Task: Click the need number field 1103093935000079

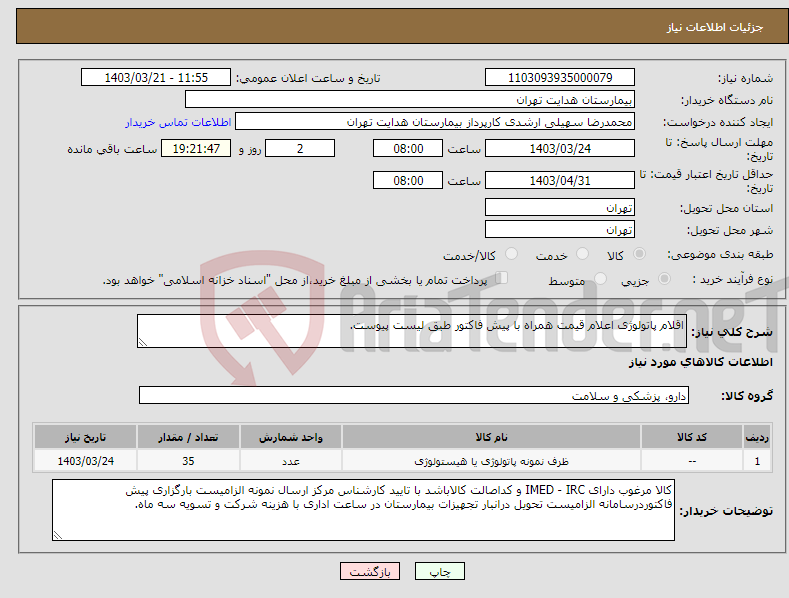Action: (x=560, y=78)
